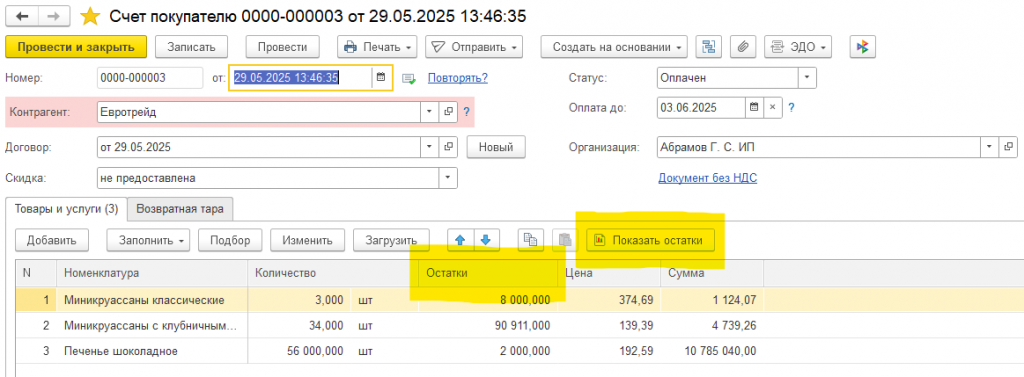The width and height of the screenshot is (1024, 377).
Task: Click the Загрузить button
Action: [x=391, y=240]
